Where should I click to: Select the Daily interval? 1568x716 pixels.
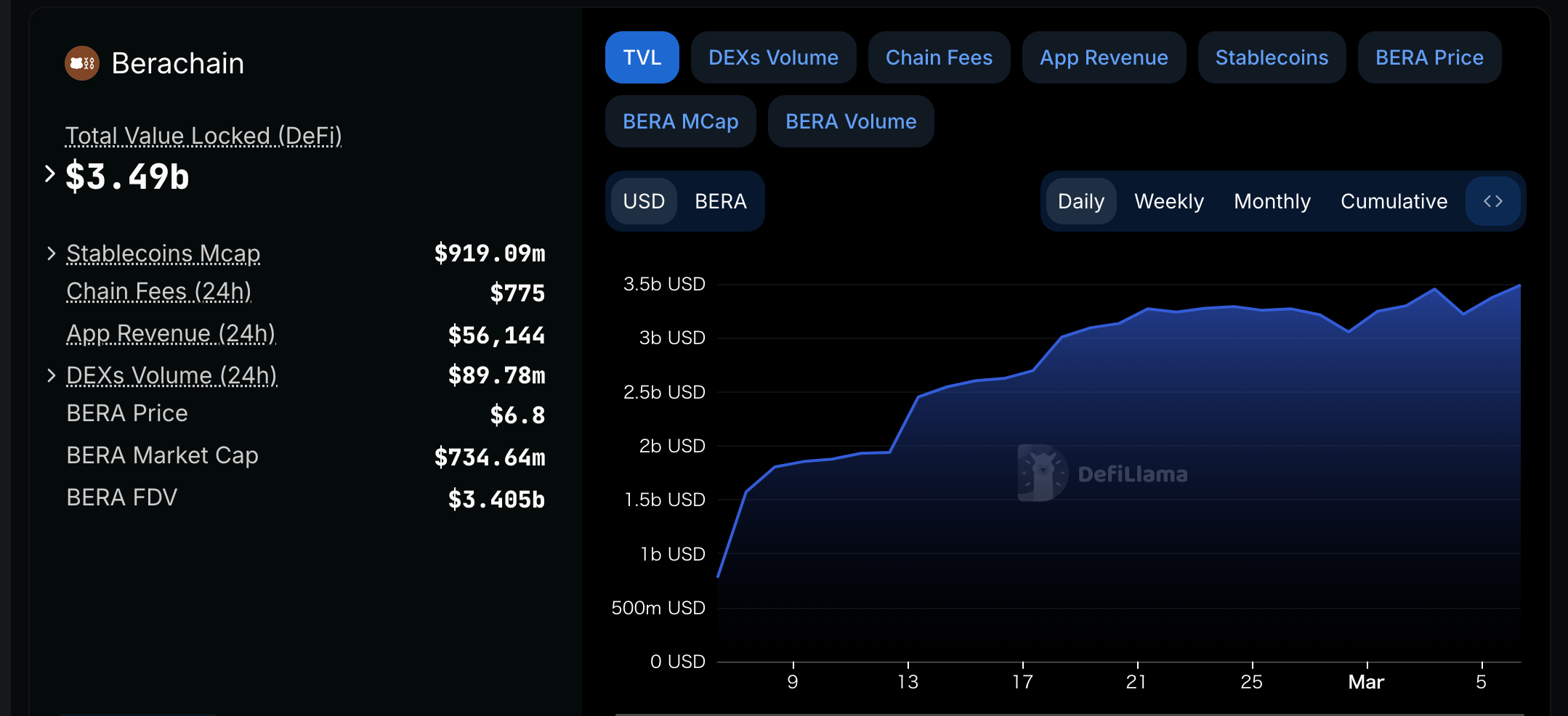pyautogui.click(x=1081, y=201)
